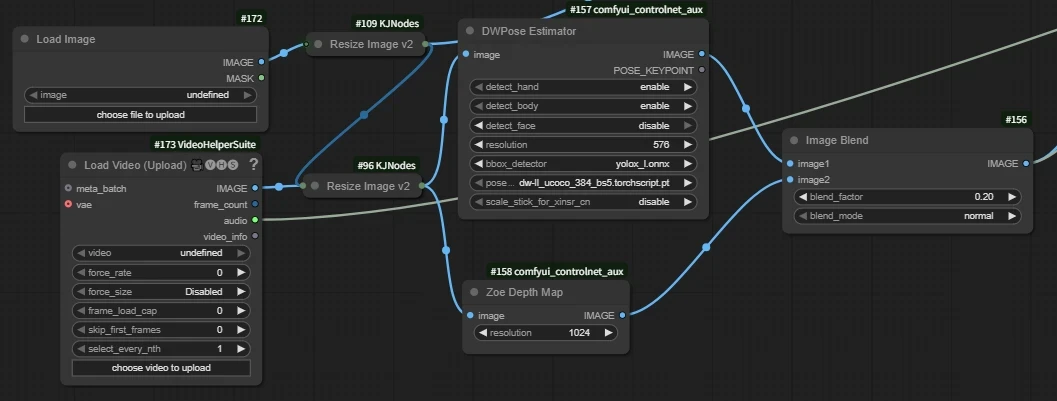Toggle scale_stick_for_xinsr_cn option
Image resolution: width=1057 pixels, height=401 pixels.
pos(585,202)
